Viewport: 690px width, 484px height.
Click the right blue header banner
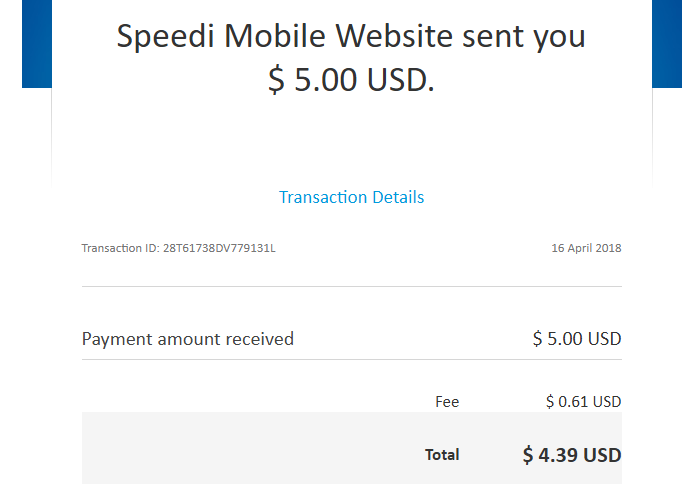click(667, 44)
